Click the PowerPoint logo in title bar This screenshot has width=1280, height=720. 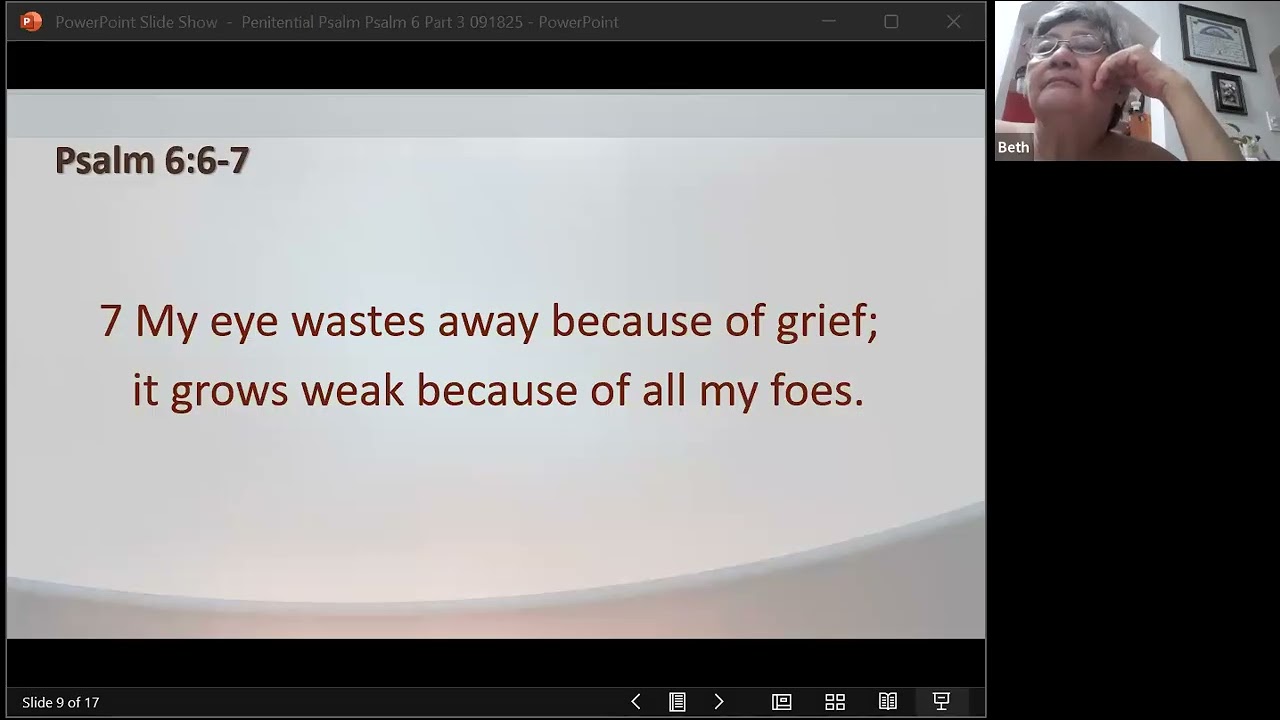(x=31, y=21)
